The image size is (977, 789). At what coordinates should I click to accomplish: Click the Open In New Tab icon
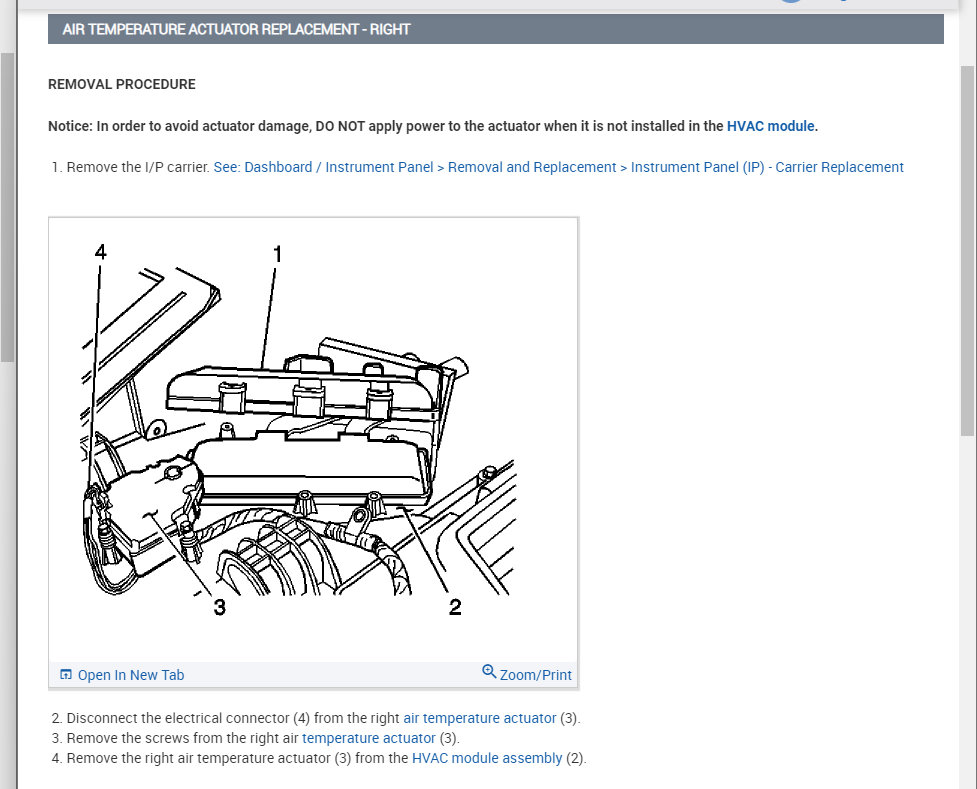pos(65,674)
